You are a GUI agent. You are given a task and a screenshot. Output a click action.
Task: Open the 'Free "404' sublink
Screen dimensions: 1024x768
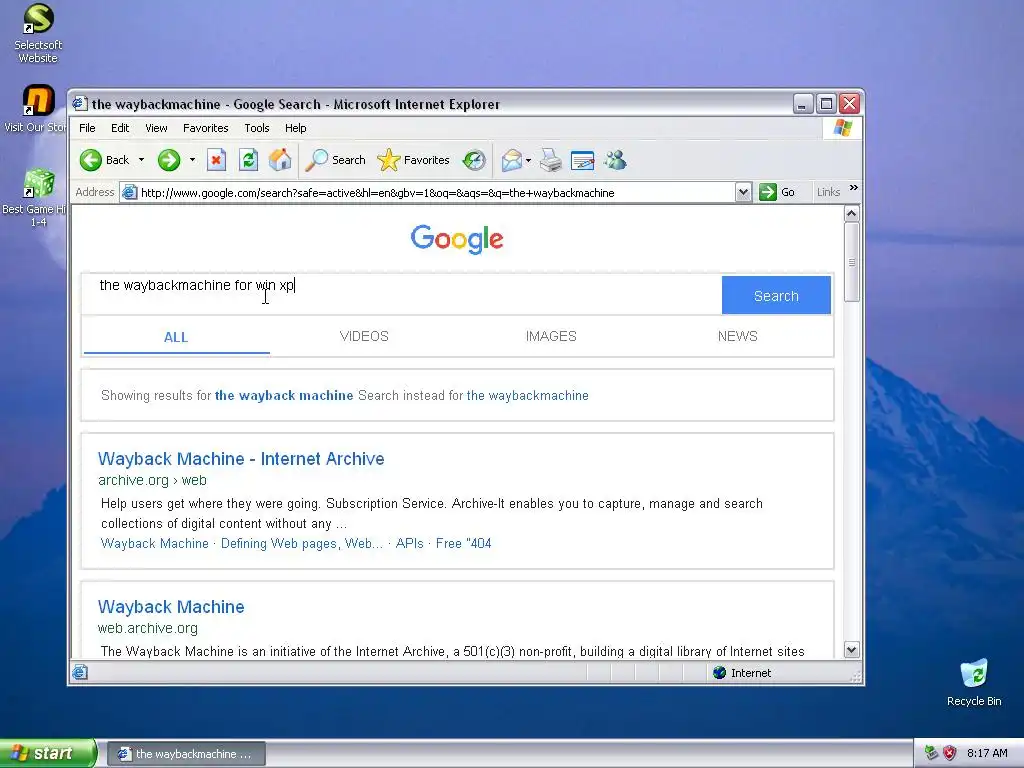pyautogui.click(x=464, y=543)
